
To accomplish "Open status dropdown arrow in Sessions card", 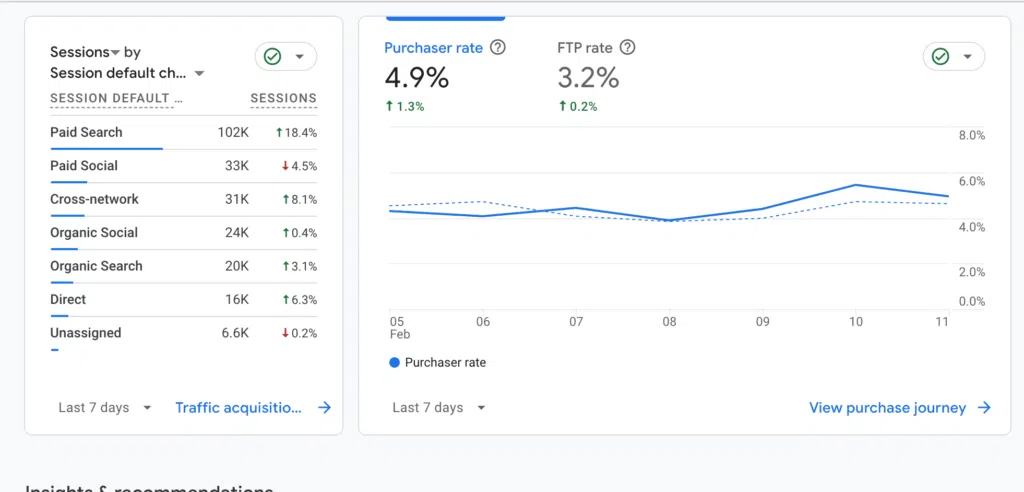I will pyautogui.click(x=300, y=57).
